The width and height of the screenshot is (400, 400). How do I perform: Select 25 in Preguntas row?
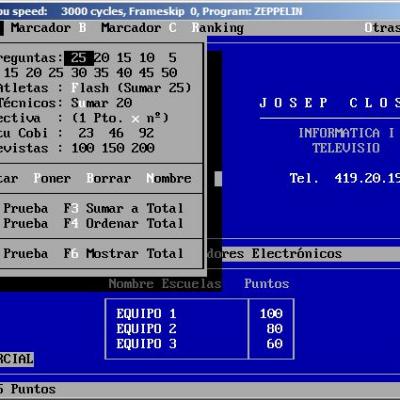click(x=79, y=58)
